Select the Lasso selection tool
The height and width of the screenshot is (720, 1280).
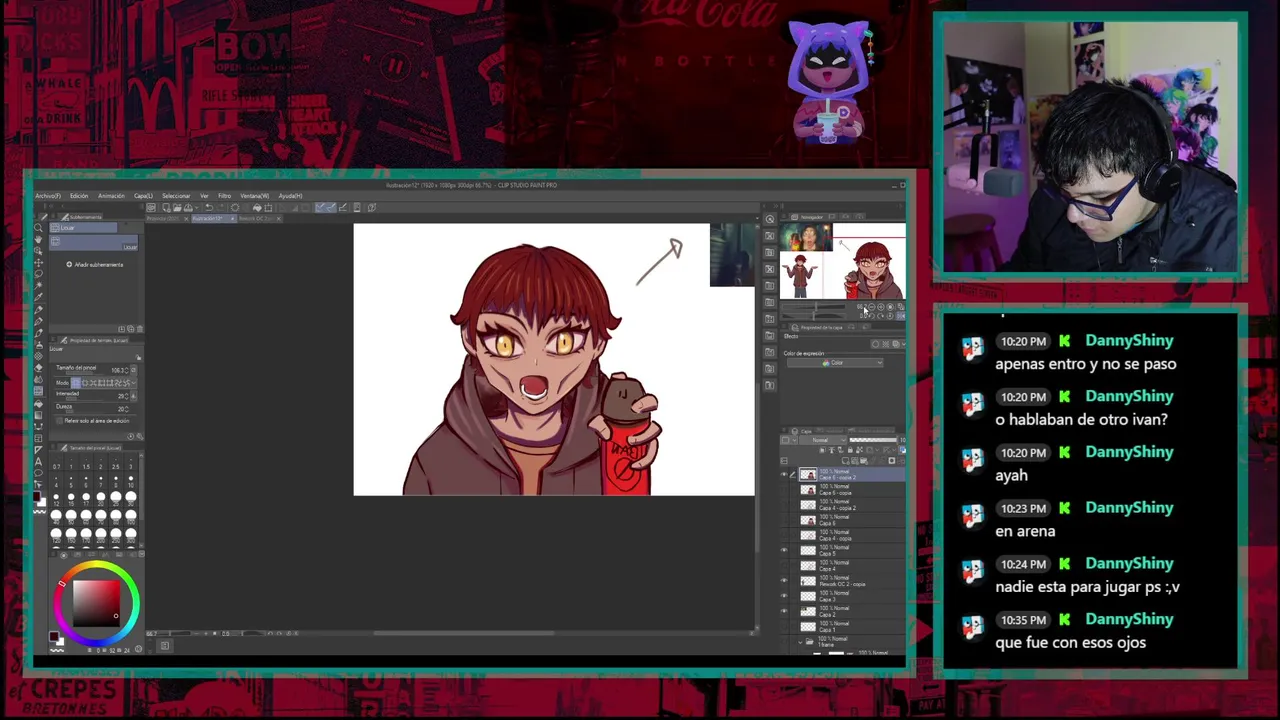tap(38, 273)
